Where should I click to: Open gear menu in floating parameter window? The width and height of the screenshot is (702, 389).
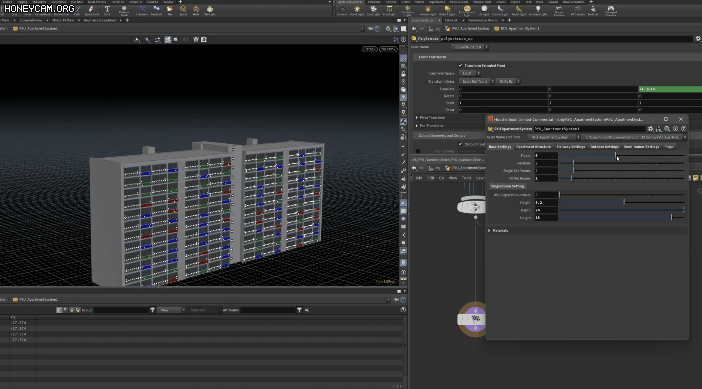tap(651, 129)
